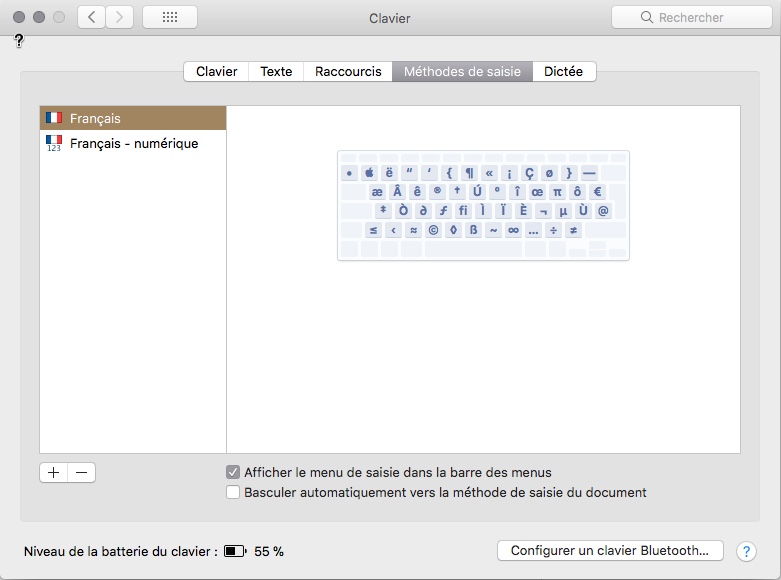Click the French flag icon beside Français
Viewport: 781px width, 580px height.
pyautogui.click(x=54, y=118)
